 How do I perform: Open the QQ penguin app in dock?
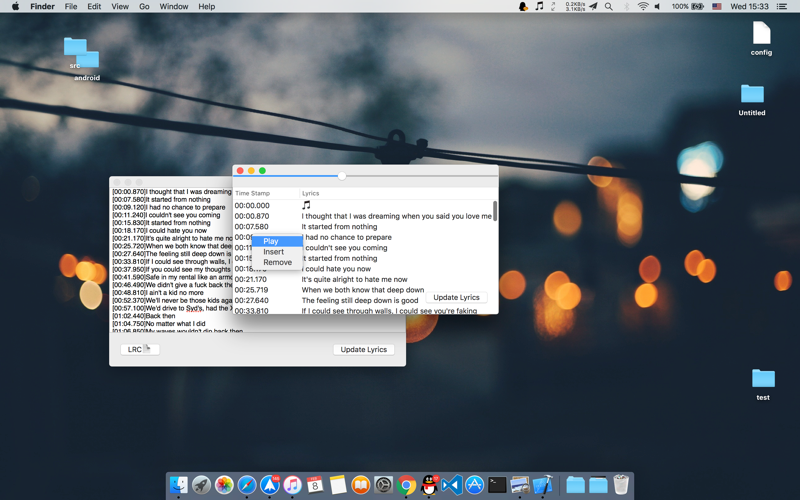pos(429,486)
